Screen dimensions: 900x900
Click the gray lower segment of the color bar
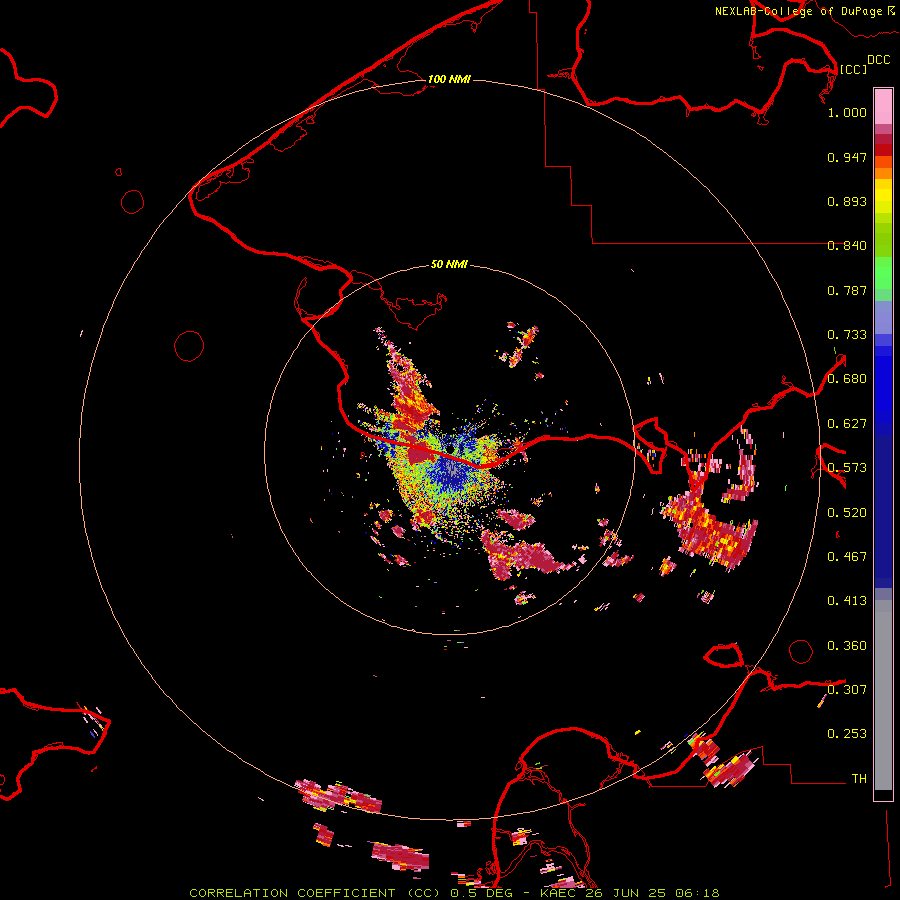click(883, 695)
